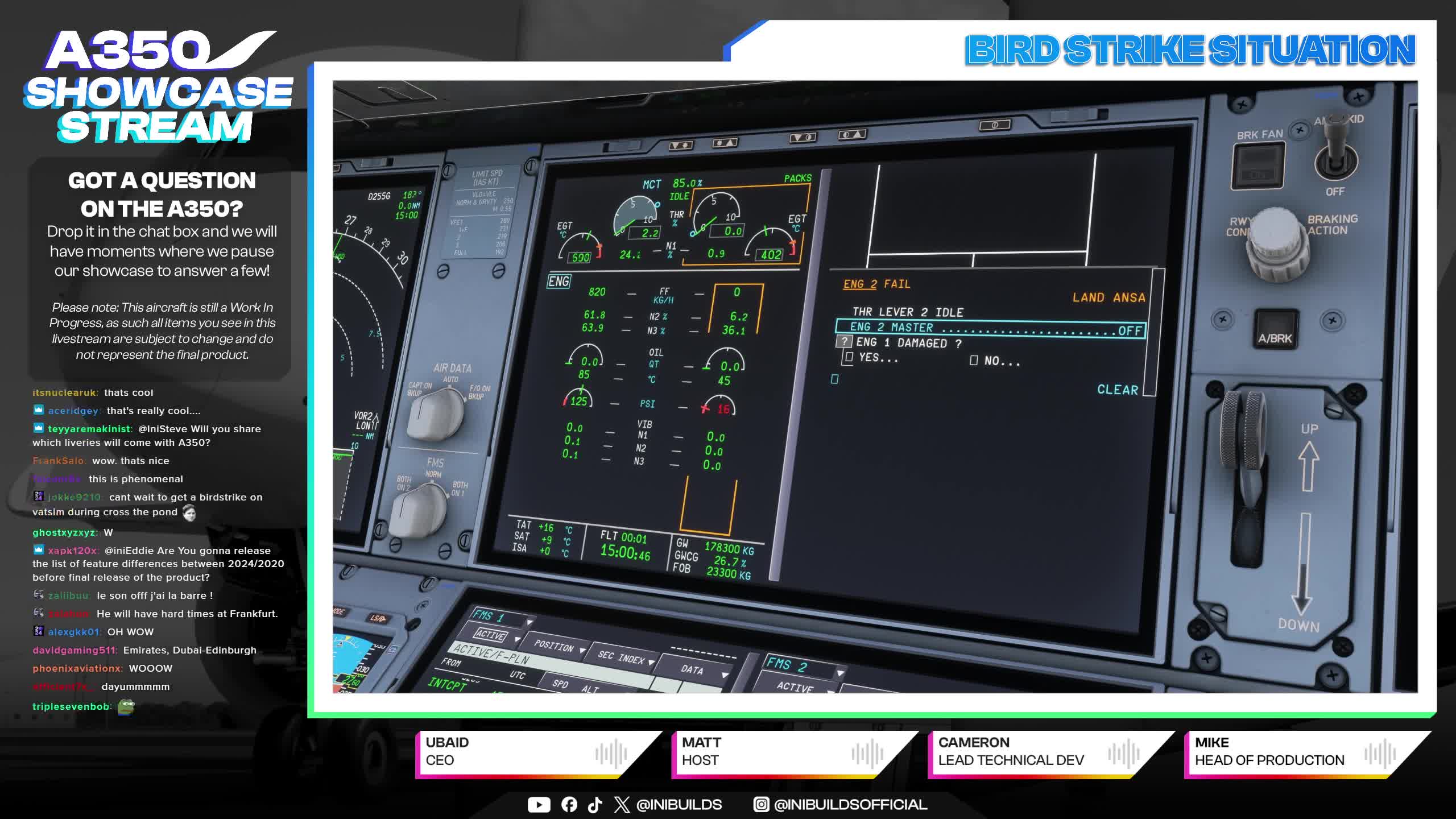1456x819 pixels.
Task: Open the YouTube social icon
Action: pyautogui.click(x=539, y=804)
